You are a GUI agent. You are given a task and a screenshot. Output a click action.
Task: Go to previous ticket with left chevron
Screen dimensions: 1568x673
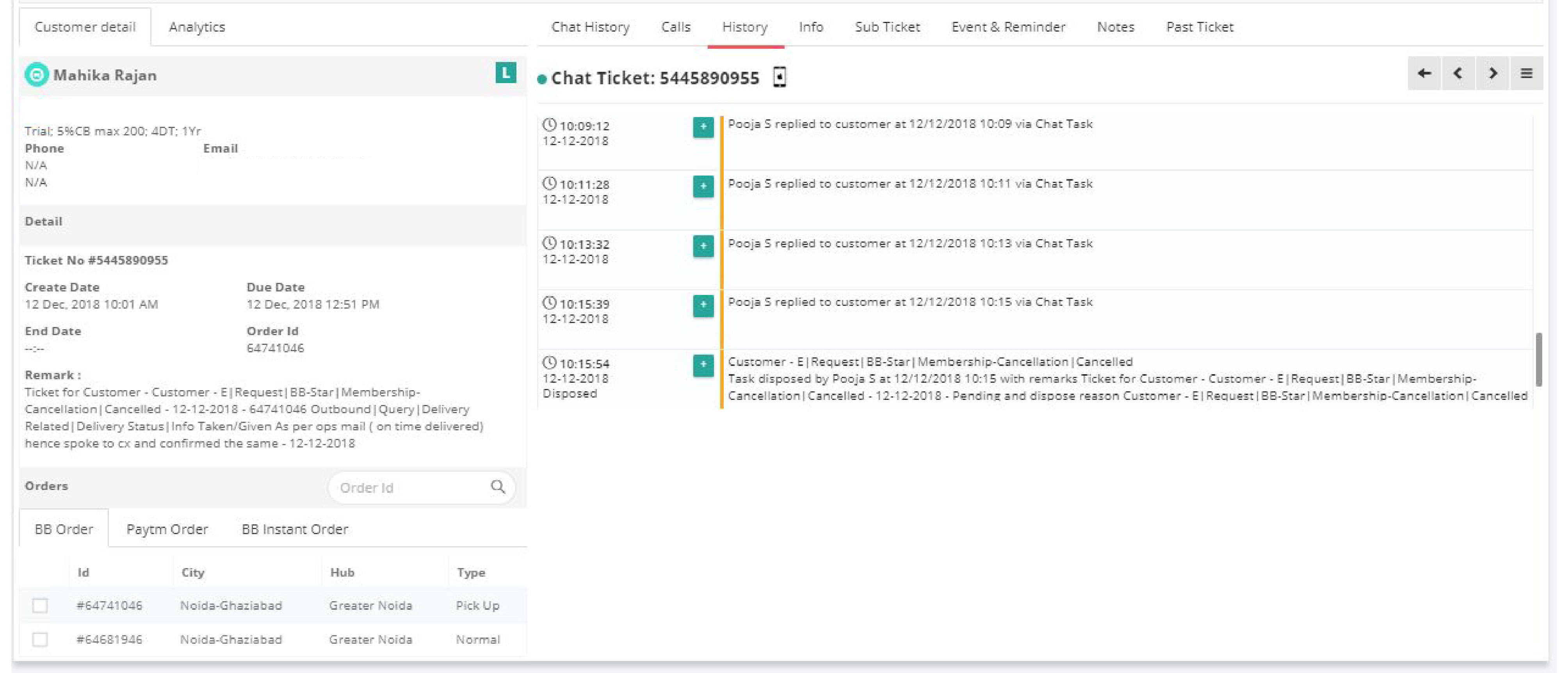(1458, 74)
